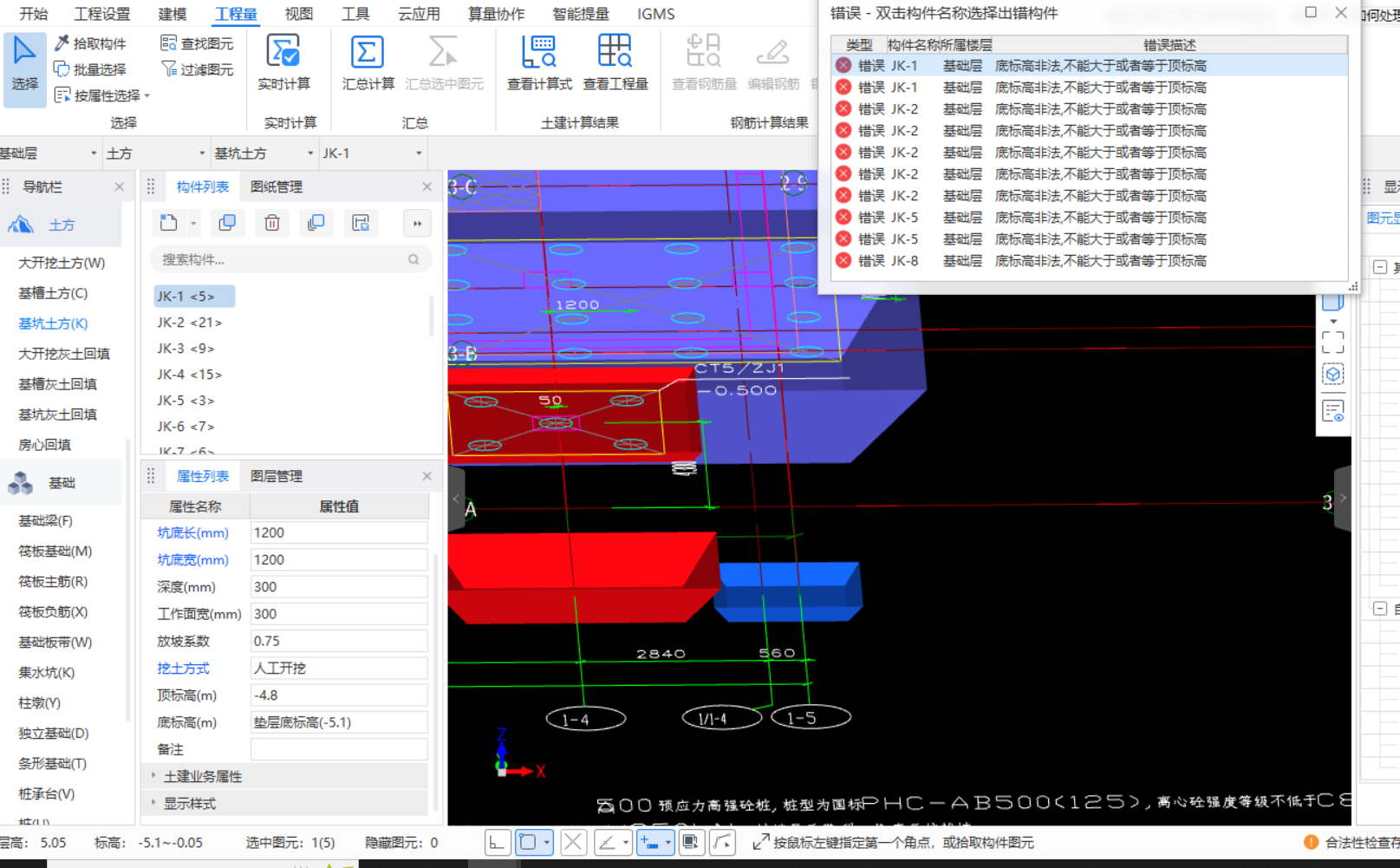The height and width of the screenshot is (868, 1400).
Task: Run 实时计算 real-time calculation
Action: point(283,62)
